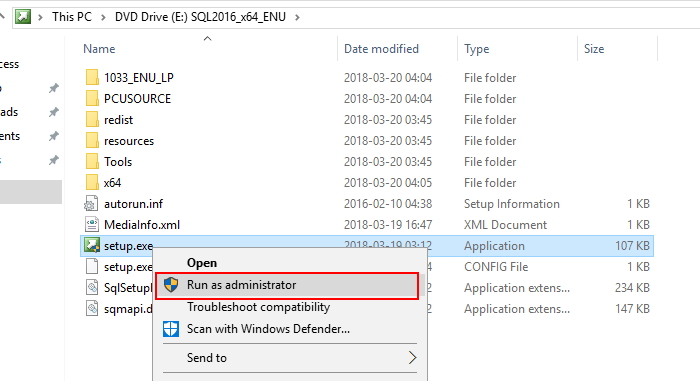
Task: Click the 147 KB size cell
Action: 632,309
